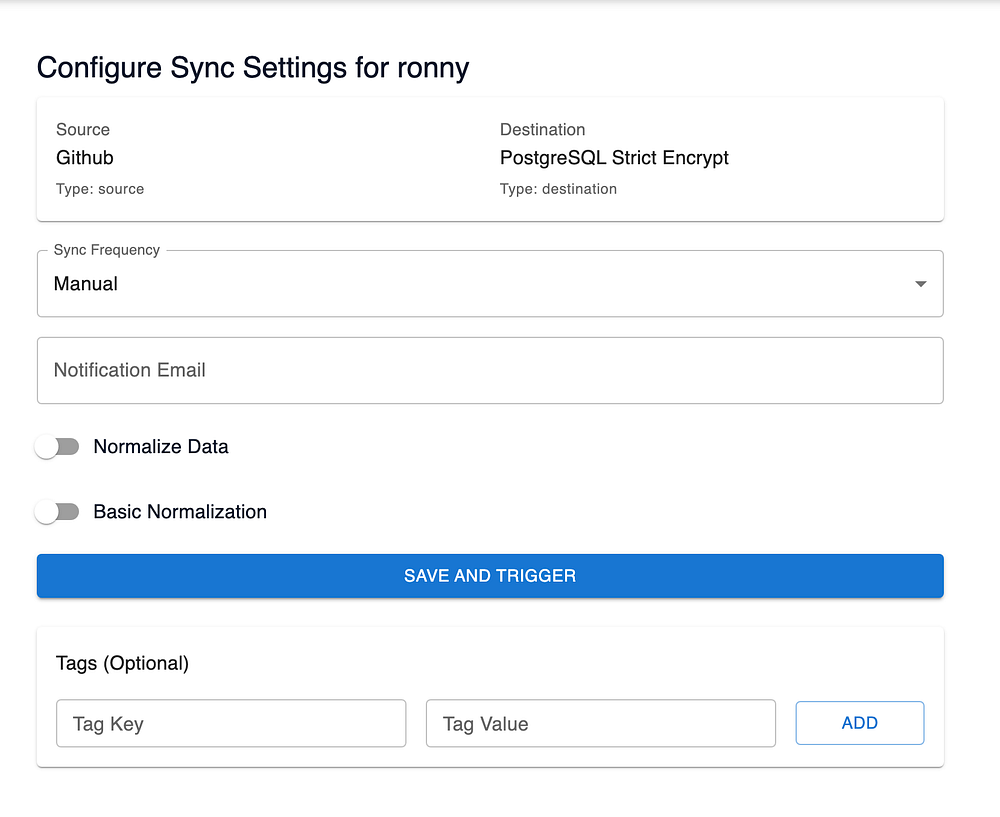Screen dimensions: 1000x817
Task: Select the Tag Value input box
Action: tap(600, 723)
